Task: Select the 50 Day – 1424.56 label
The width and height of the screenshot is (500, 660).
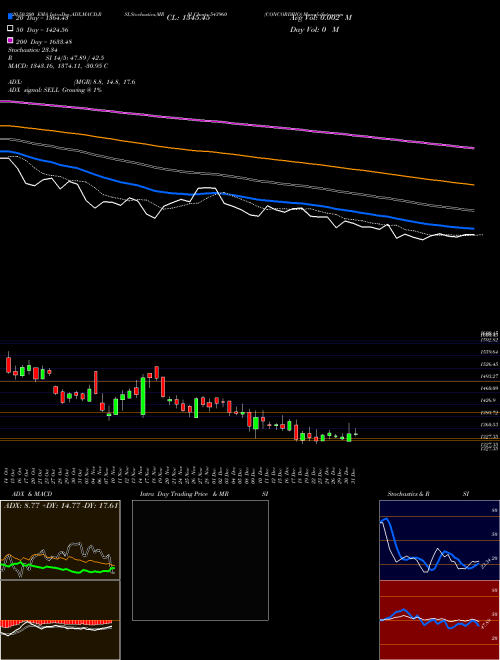Action: pos(42,30)
